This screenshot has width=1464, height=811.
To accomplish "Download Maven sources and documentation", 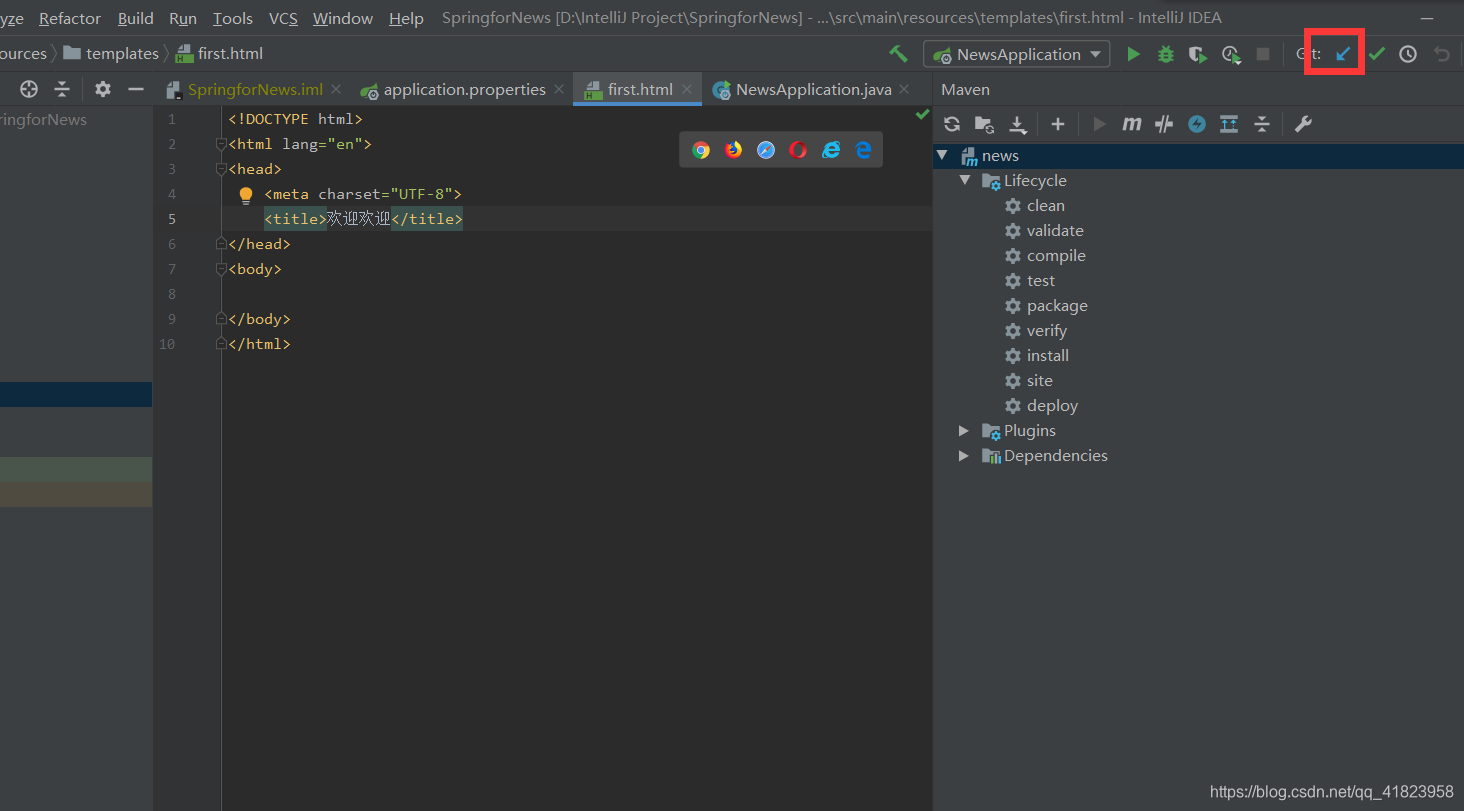I will click(x=1017, y=124).
